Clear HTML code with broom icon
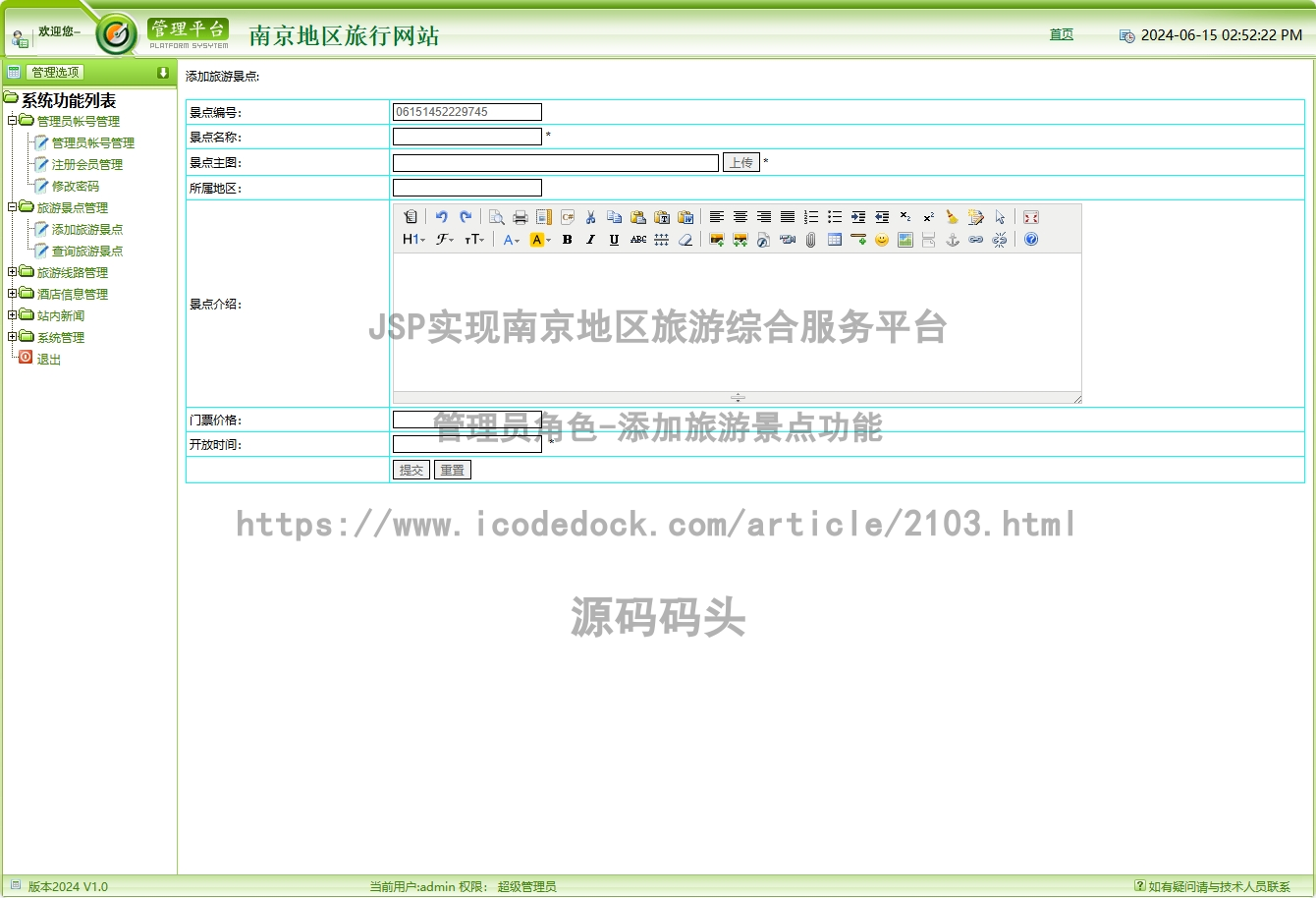The height and width of the screenshot is (898, 1316). tap(953, 217)
